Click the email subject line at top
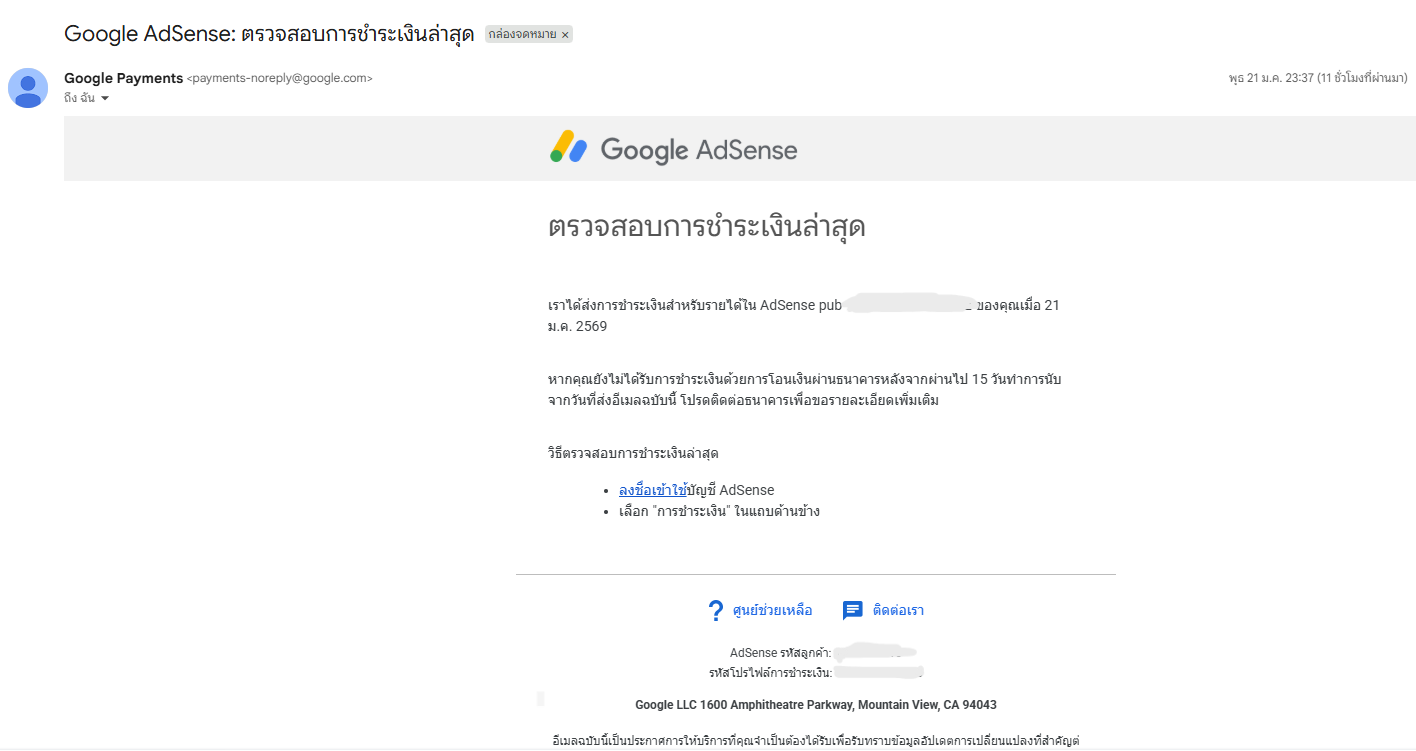This screenshot has height=751, width=1416. coord(269,34)
